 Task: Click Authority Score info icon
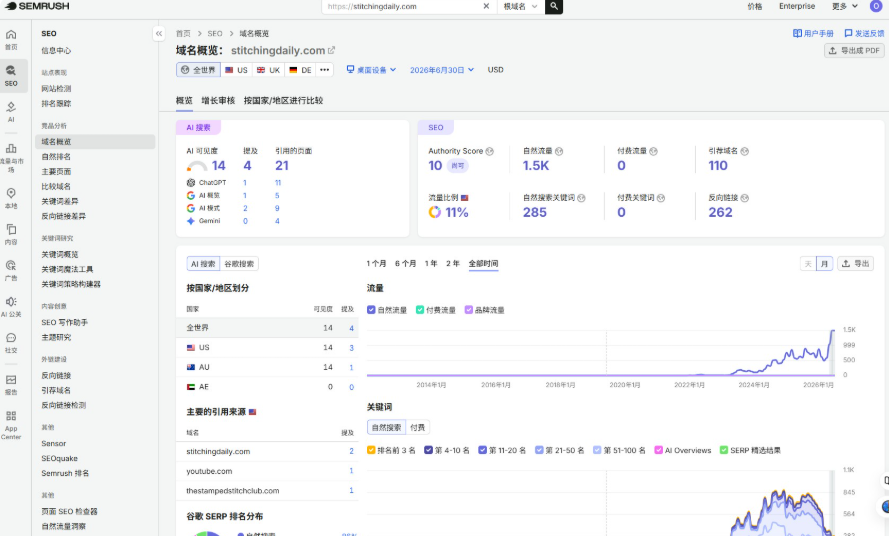click(489, 151)
